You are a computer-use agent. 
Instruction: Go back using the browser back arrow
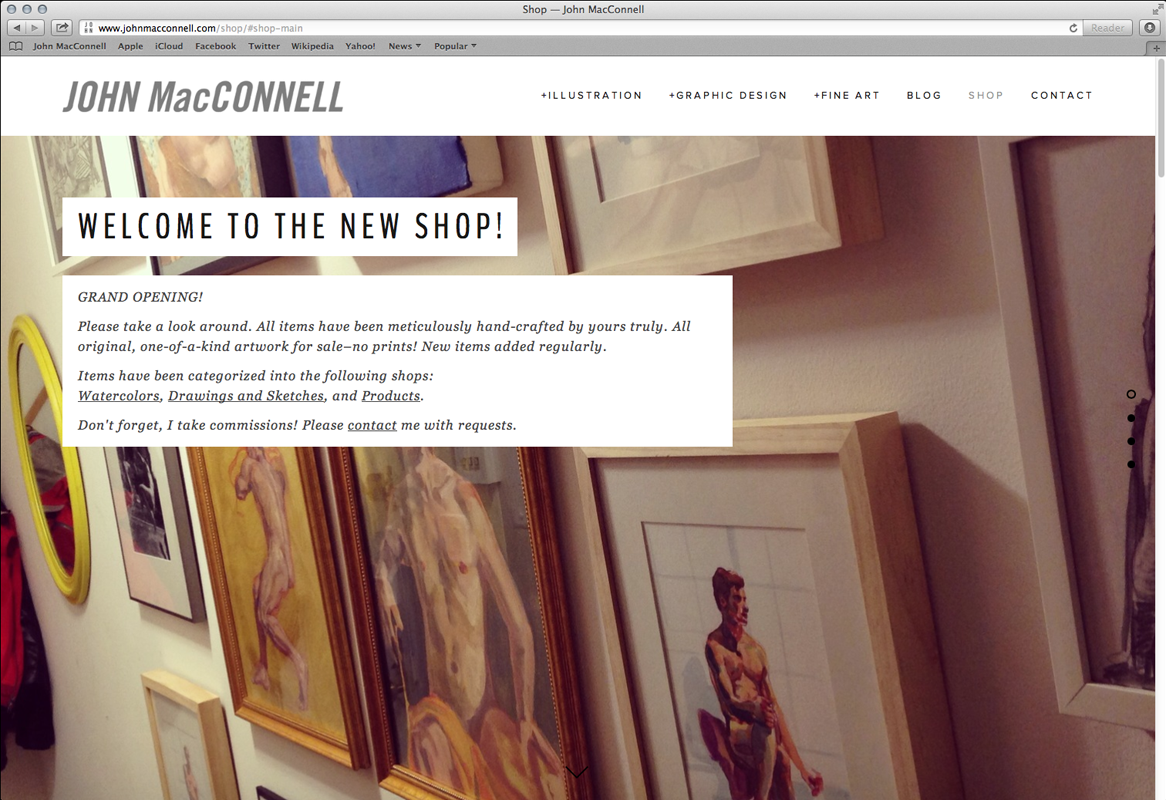pos(16,28)
